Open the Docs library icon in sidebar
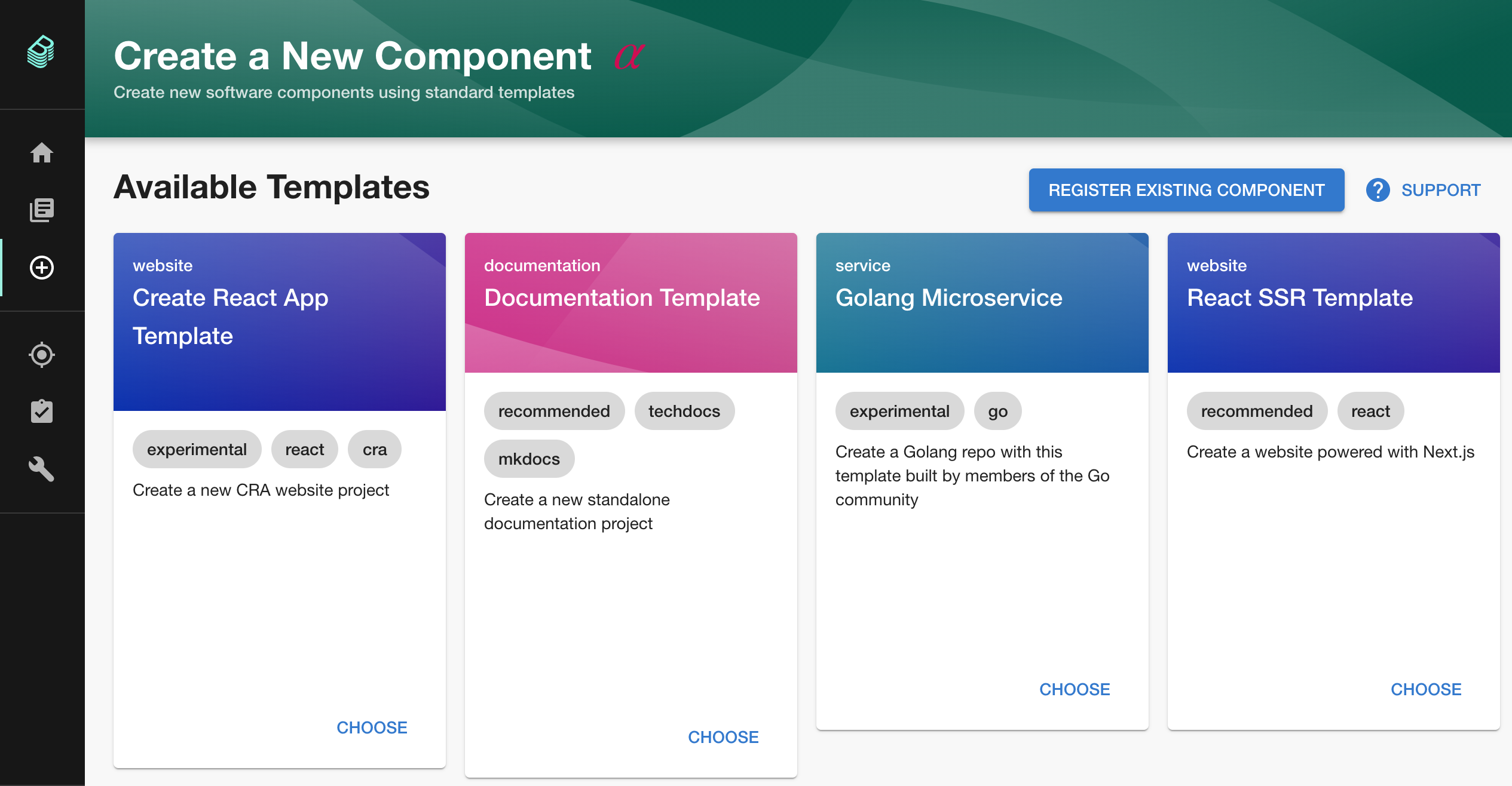Image resolution: width=1512 pixels, height=786 pixels. (42, 210)
